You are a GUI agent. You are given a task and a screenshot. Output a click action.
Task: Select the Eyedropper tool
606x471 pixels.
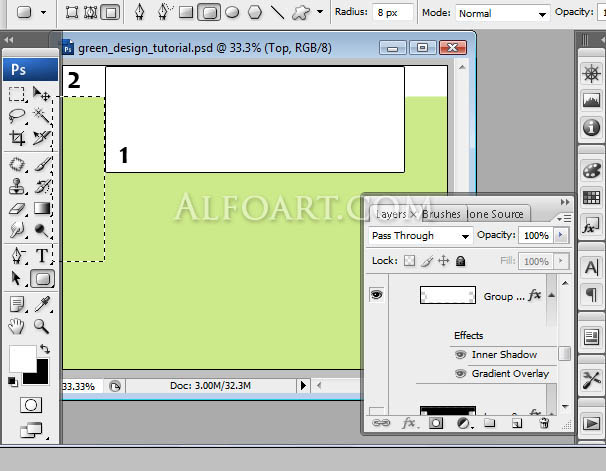41,304
